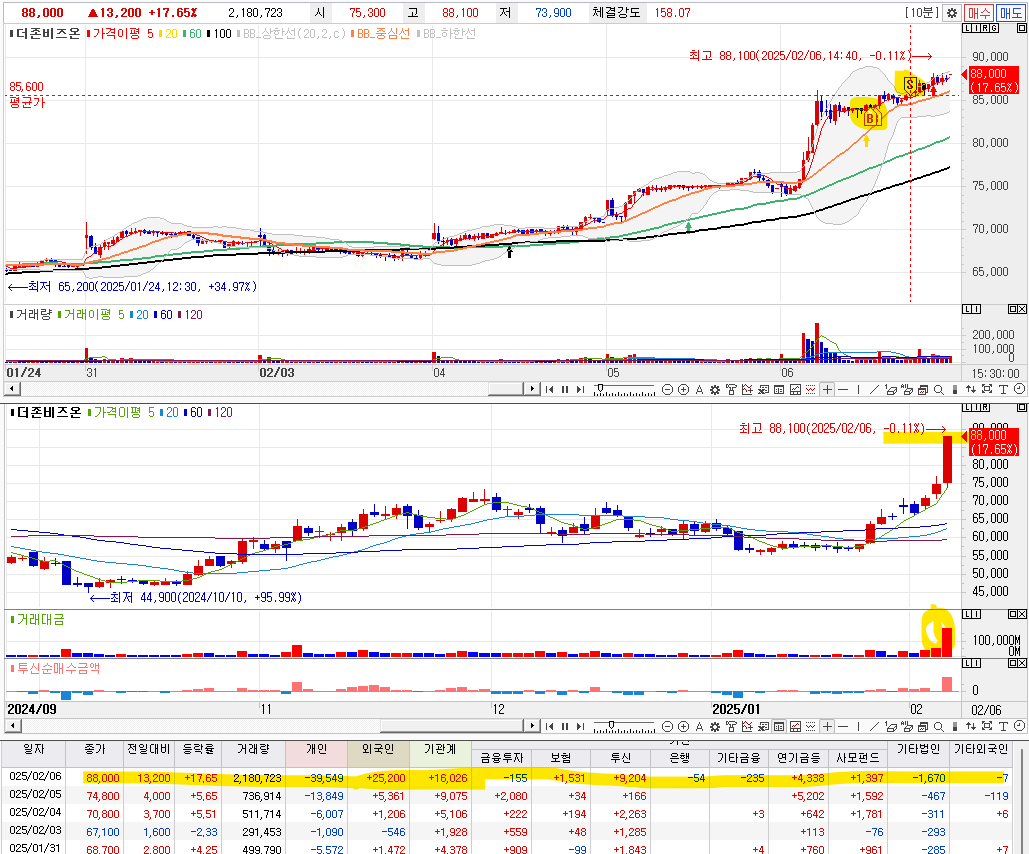The image size is (1029, 854).
Task: Select horizontal line tool in upper chart toolbar
Action: pyautogui.click(x=843, y=389)
